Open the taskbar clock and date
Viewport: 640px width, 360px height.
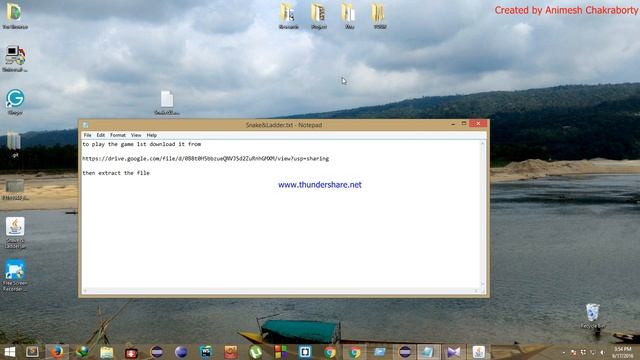(x=622, y=353)
